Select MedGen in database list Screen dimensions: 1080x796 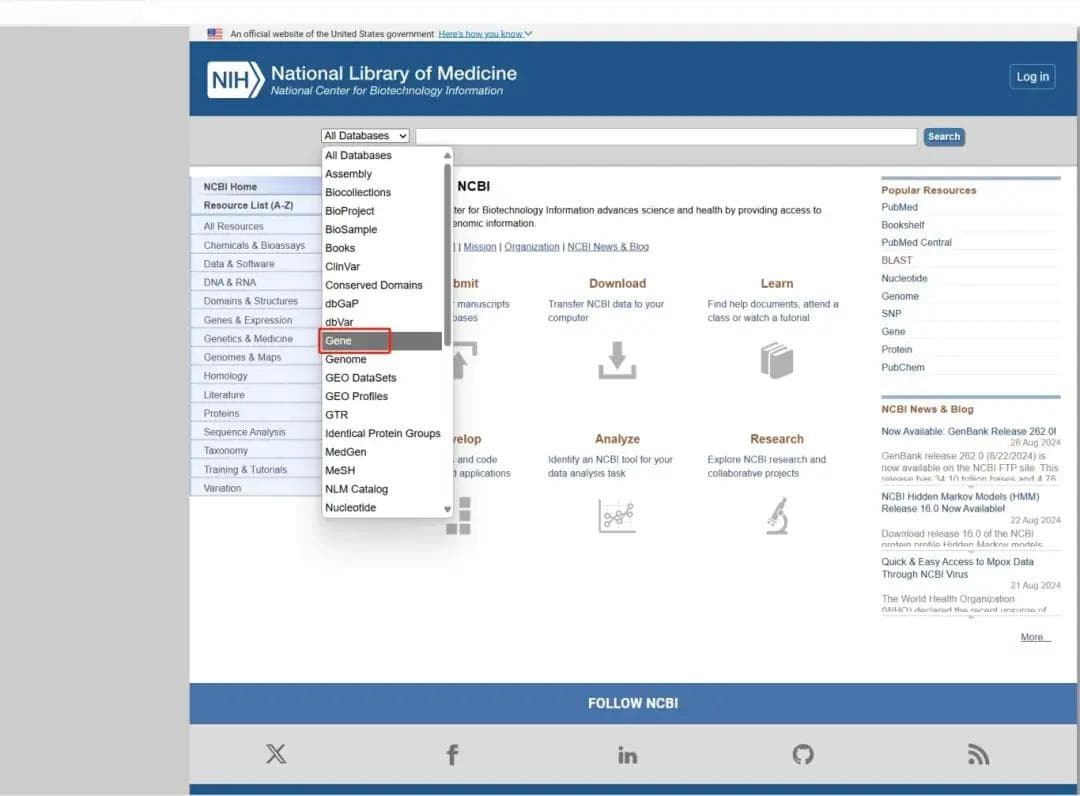[x=382, y=452]
